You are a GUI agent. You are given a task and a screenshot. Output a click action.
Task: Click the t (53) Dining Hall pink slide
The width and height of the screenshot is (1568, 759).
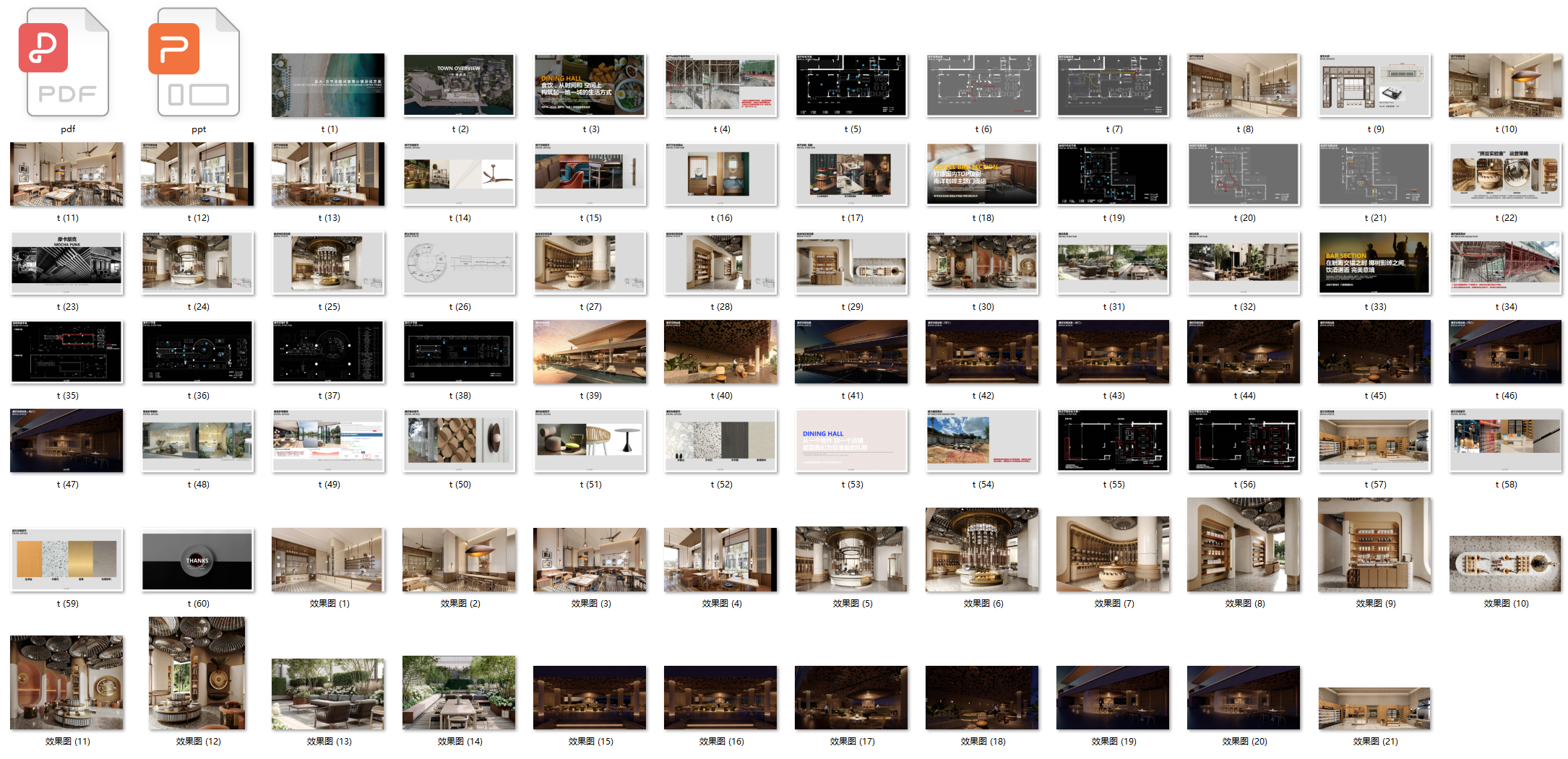point(851,441)
